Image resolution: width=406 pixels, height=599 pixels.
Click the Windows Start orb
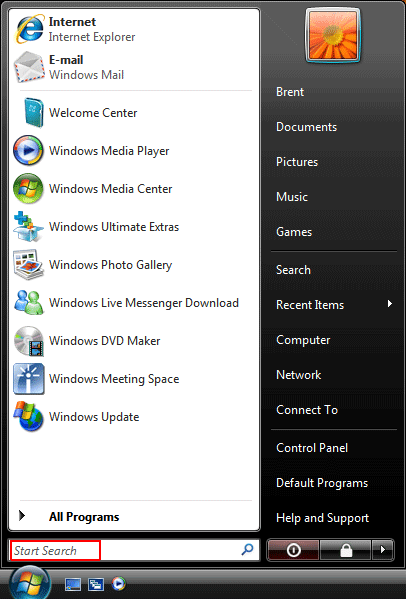point(30,584)
